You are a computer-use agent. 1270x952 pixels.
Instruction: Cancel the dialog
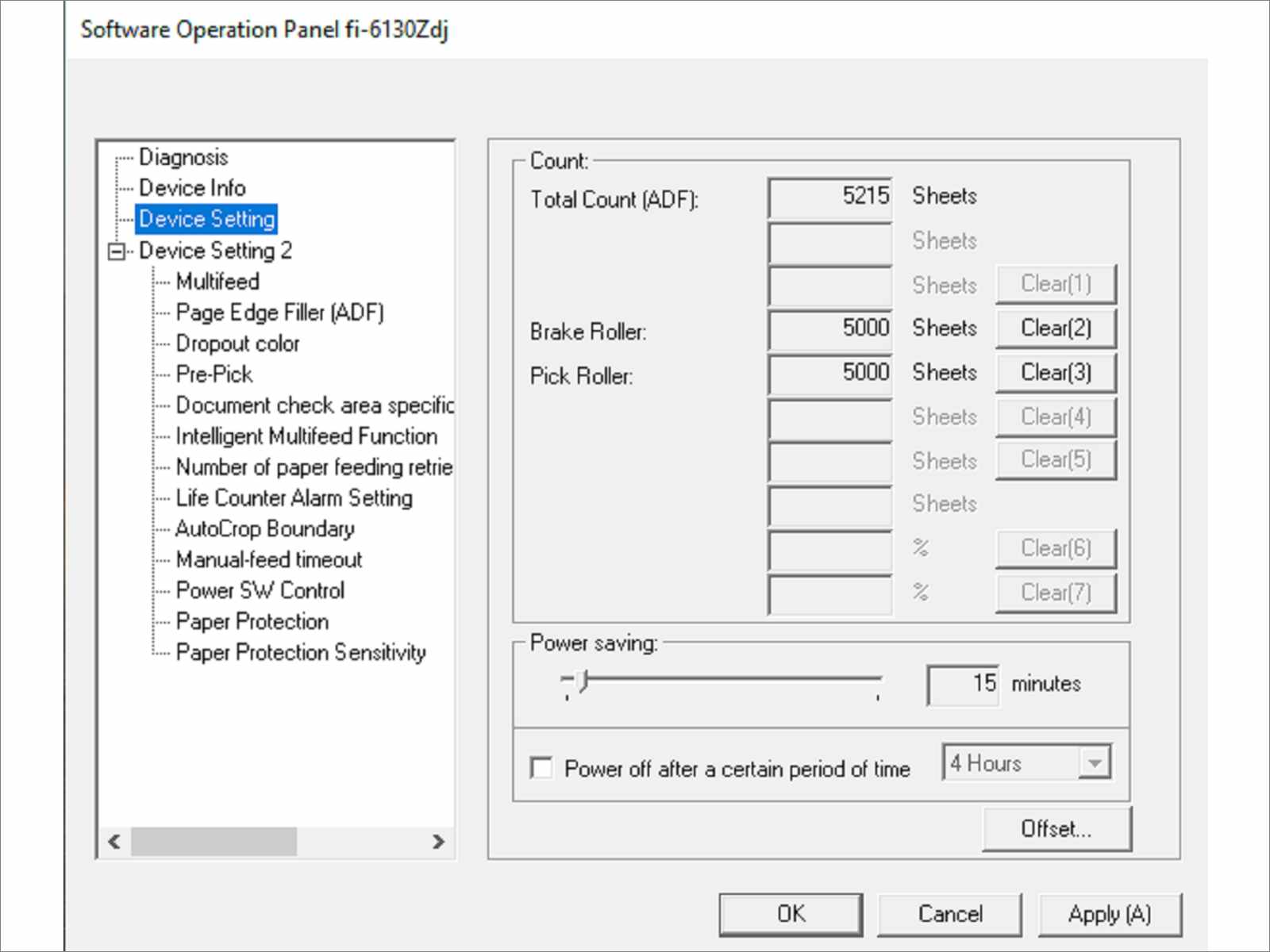[x=950, y=915]
